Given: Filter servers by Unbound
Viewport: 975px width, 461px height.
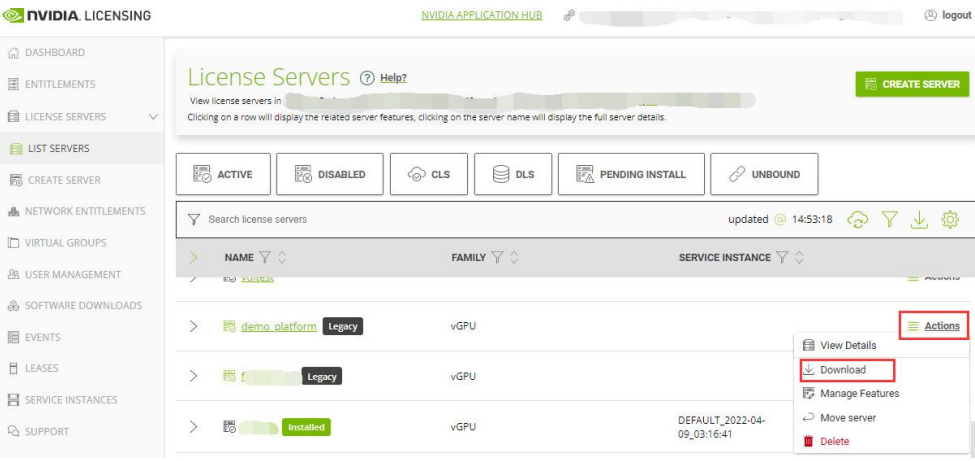Looking at the screenshot, I should point(764,174).
